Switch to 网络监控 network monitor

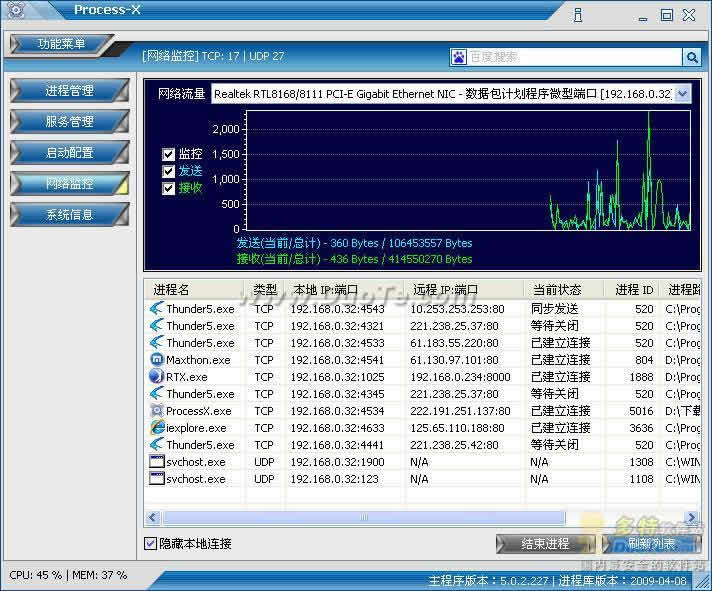(x=69, y=183)
